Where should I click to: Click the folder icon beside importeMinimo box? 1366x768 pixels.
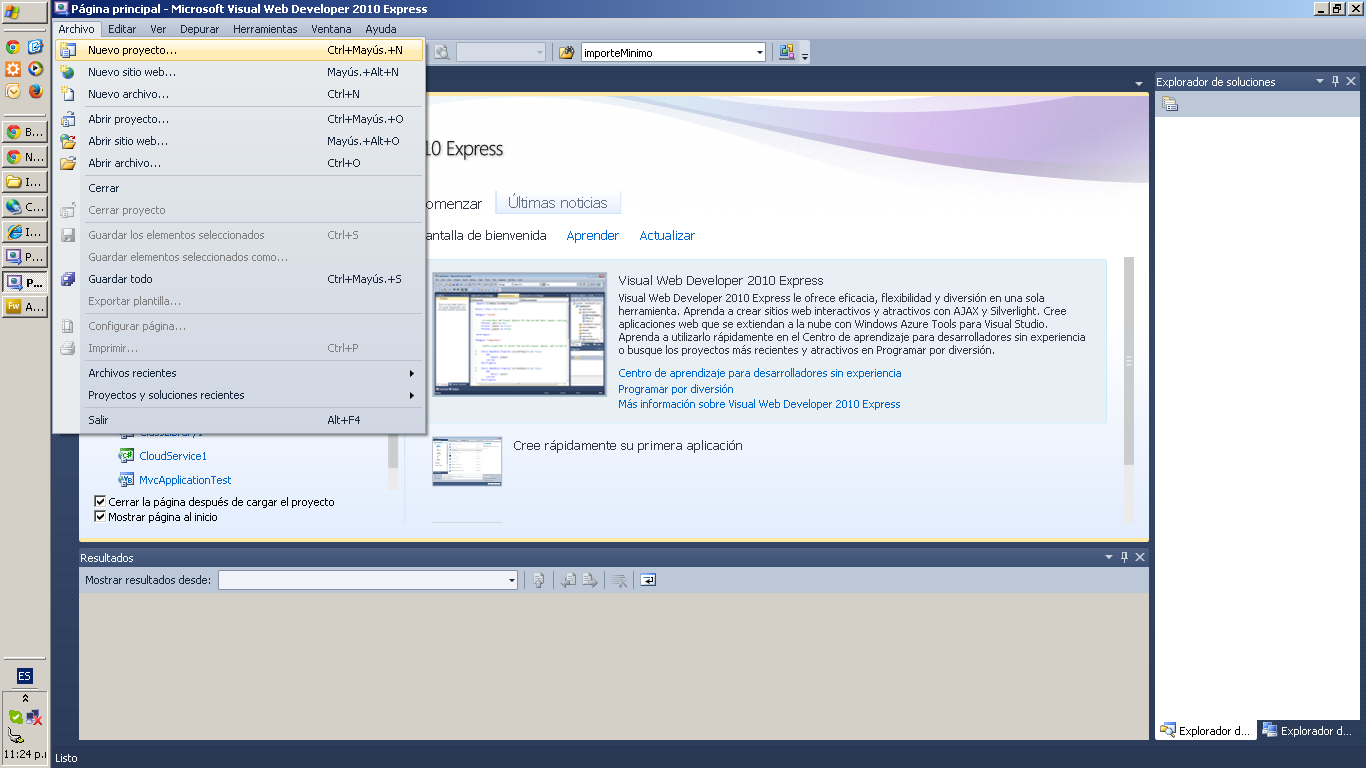pyautogui.click(x=567, y=52)
